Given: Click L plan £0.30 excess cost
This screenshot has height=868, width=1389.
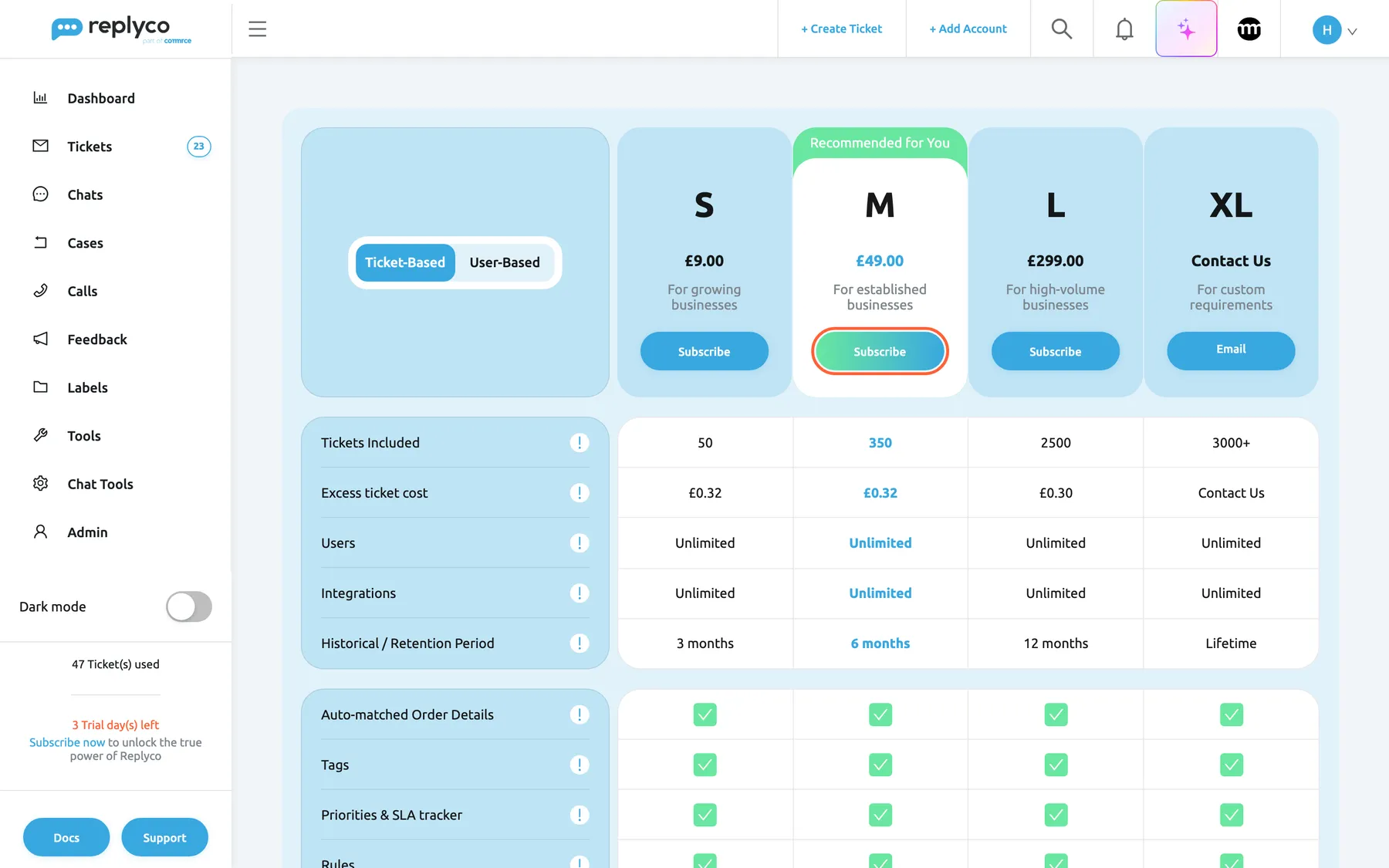Looking at the screenshot, I should (1056, 493).
